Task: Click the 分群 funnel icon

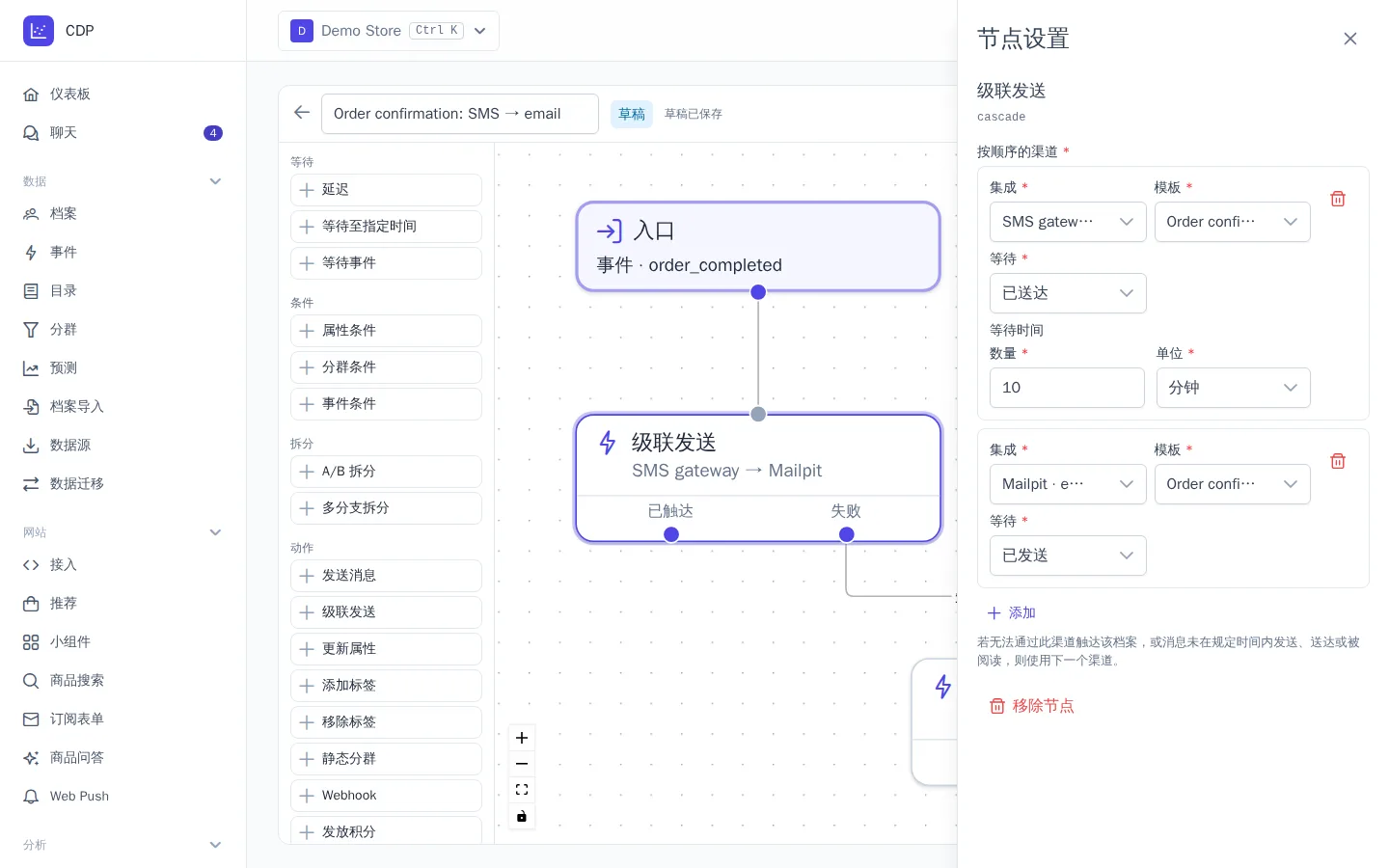Action: [x=31, y=330]
